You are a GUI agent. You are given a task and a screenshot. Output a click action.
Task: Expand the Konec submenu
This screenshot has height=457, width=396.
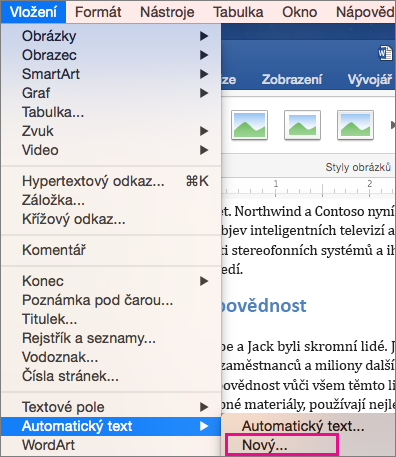click(111, 281)
